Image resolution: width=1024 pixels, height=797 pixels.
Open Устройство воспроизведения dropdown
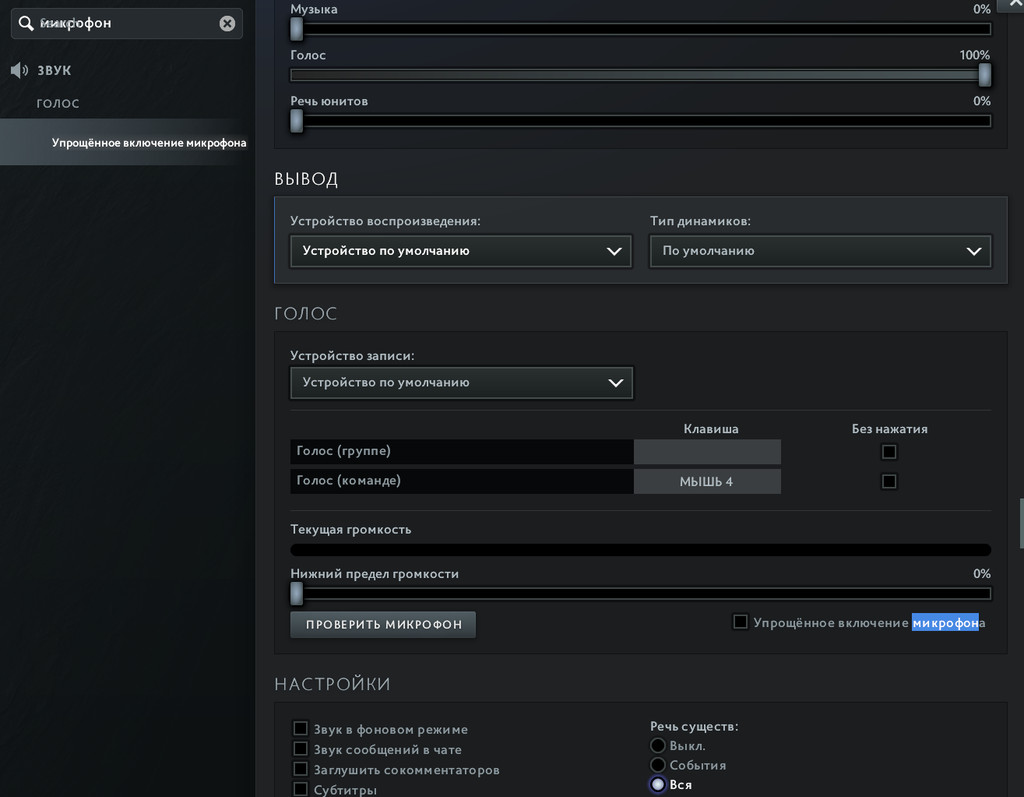tap(461, 251)
